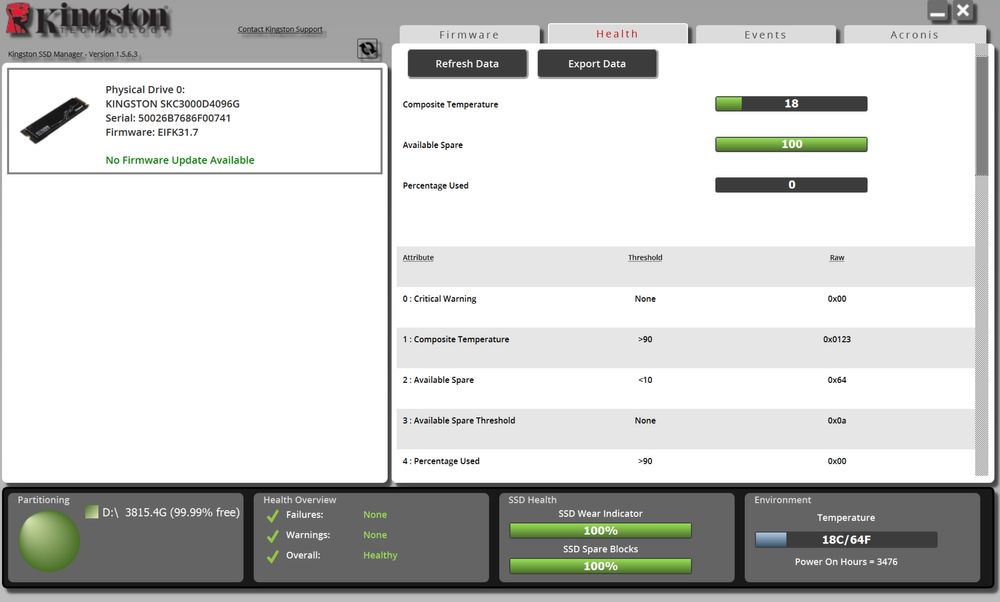
Task: Click the Export Data button
Action: point(597,64)
